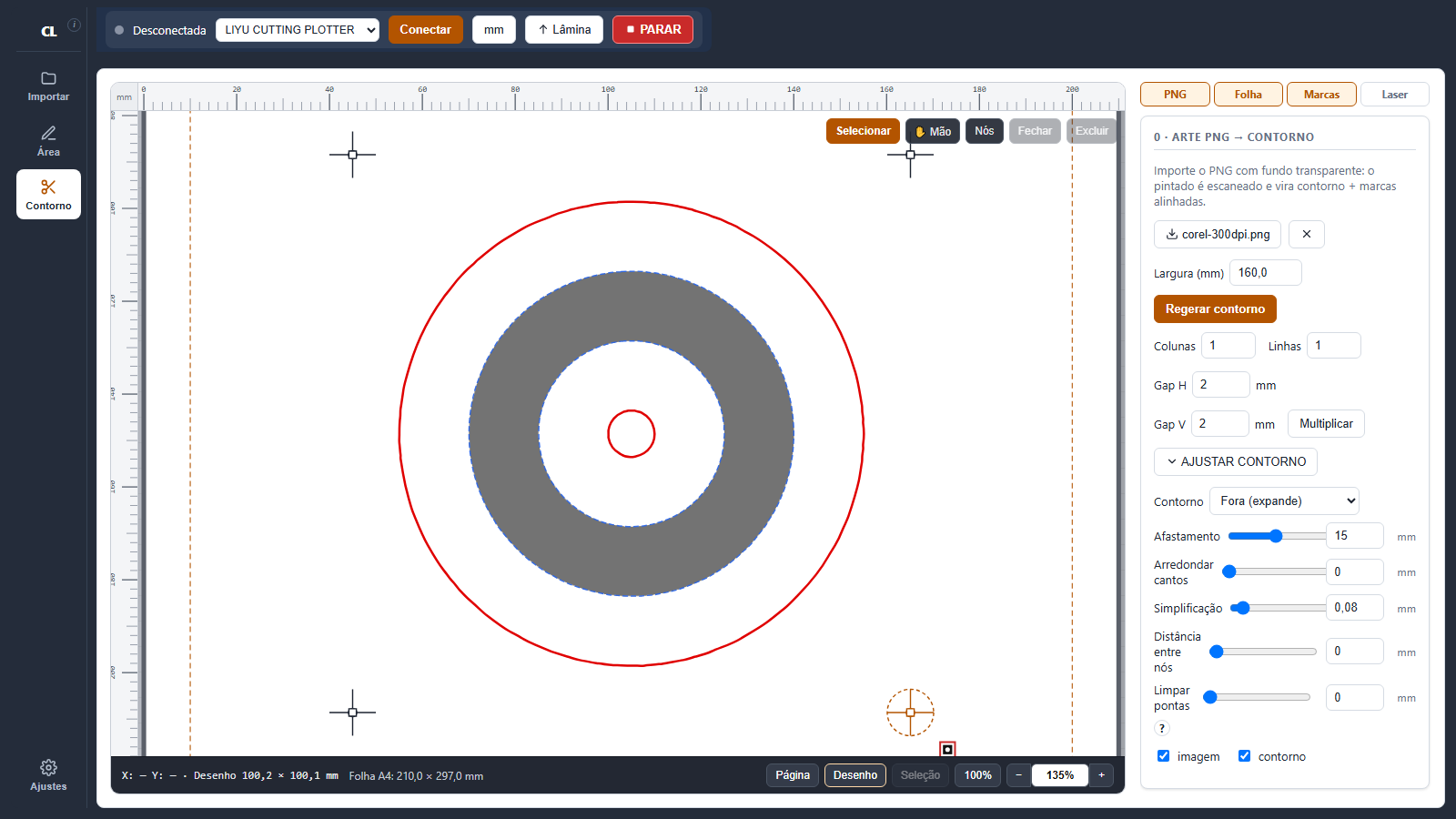Collapse the AJUSTAR CONTORNO section
This screenshot has height=819, width=1456.
tap(1236, 461)
